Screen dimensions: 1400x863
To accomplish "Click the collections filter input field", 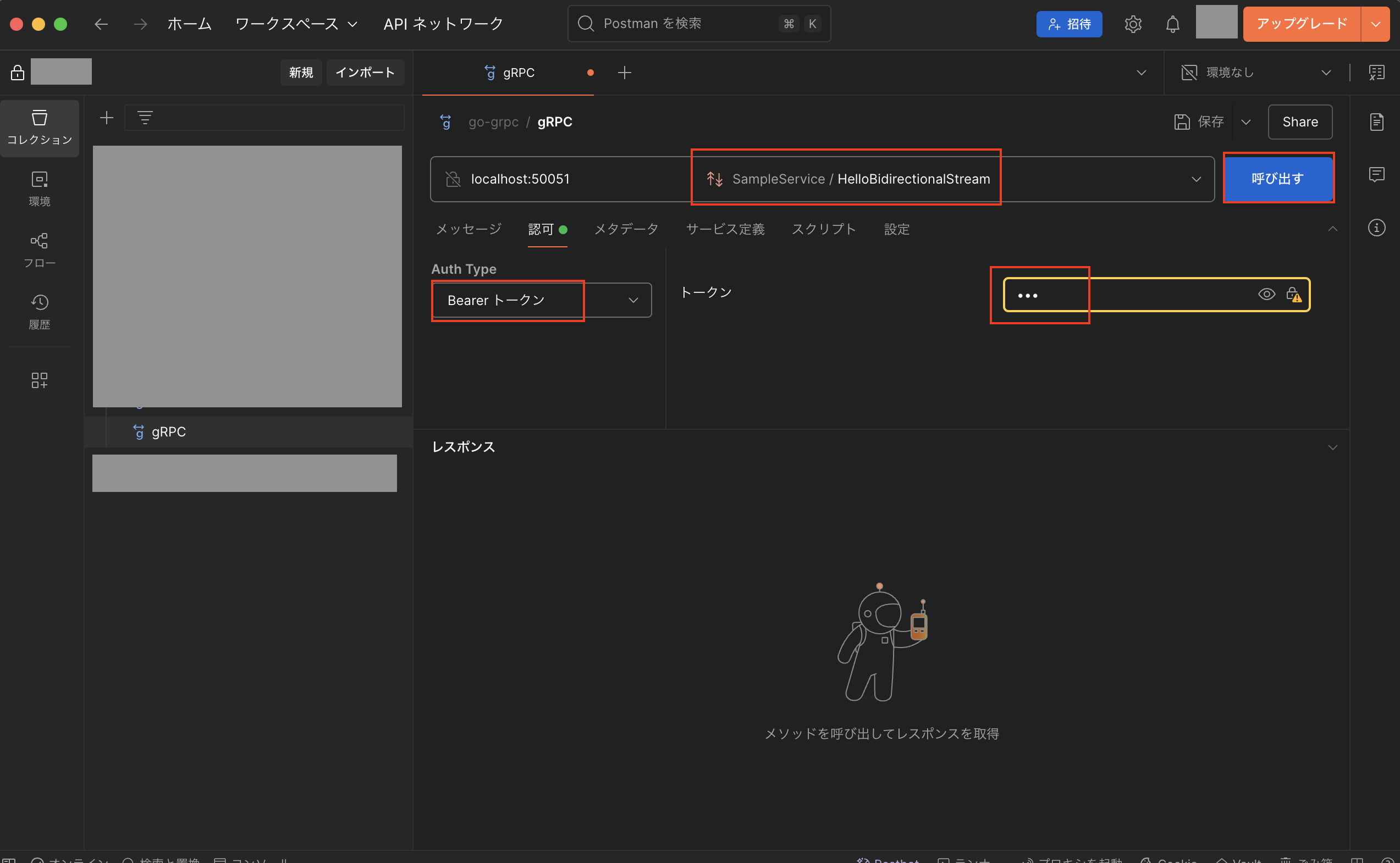I will pyautogui.click(x=264, y=118).
